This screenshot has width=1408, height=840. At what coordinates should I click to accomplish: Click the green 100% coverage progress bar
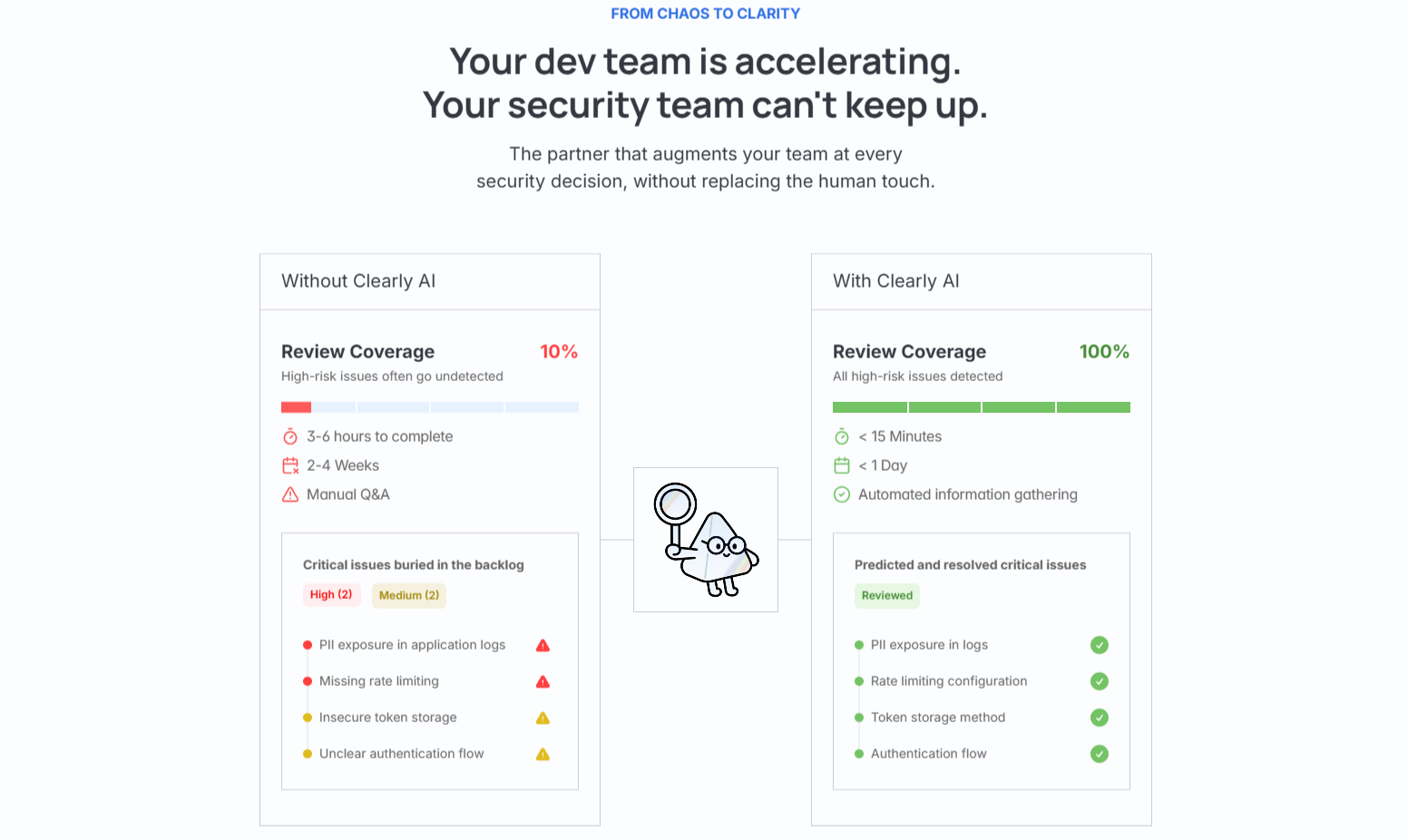[x=982, y=407]
